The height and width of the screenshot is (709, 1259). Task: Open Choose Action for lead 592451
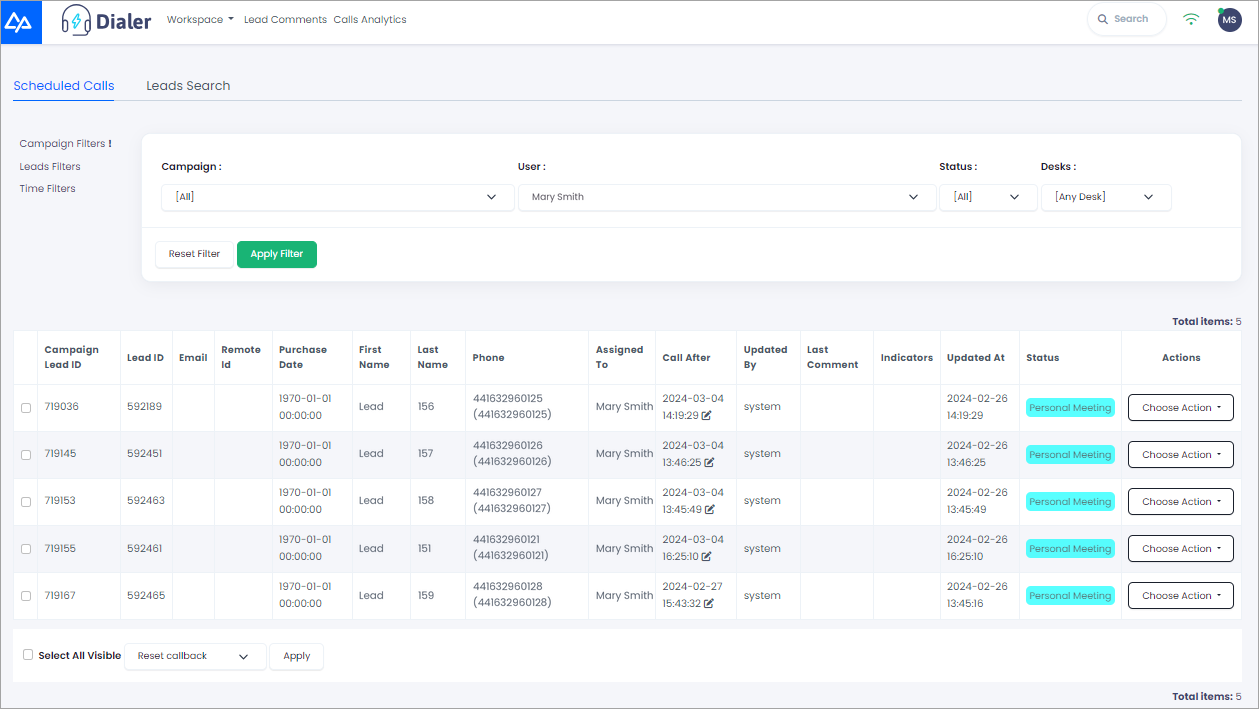(x=1181, y=455)
